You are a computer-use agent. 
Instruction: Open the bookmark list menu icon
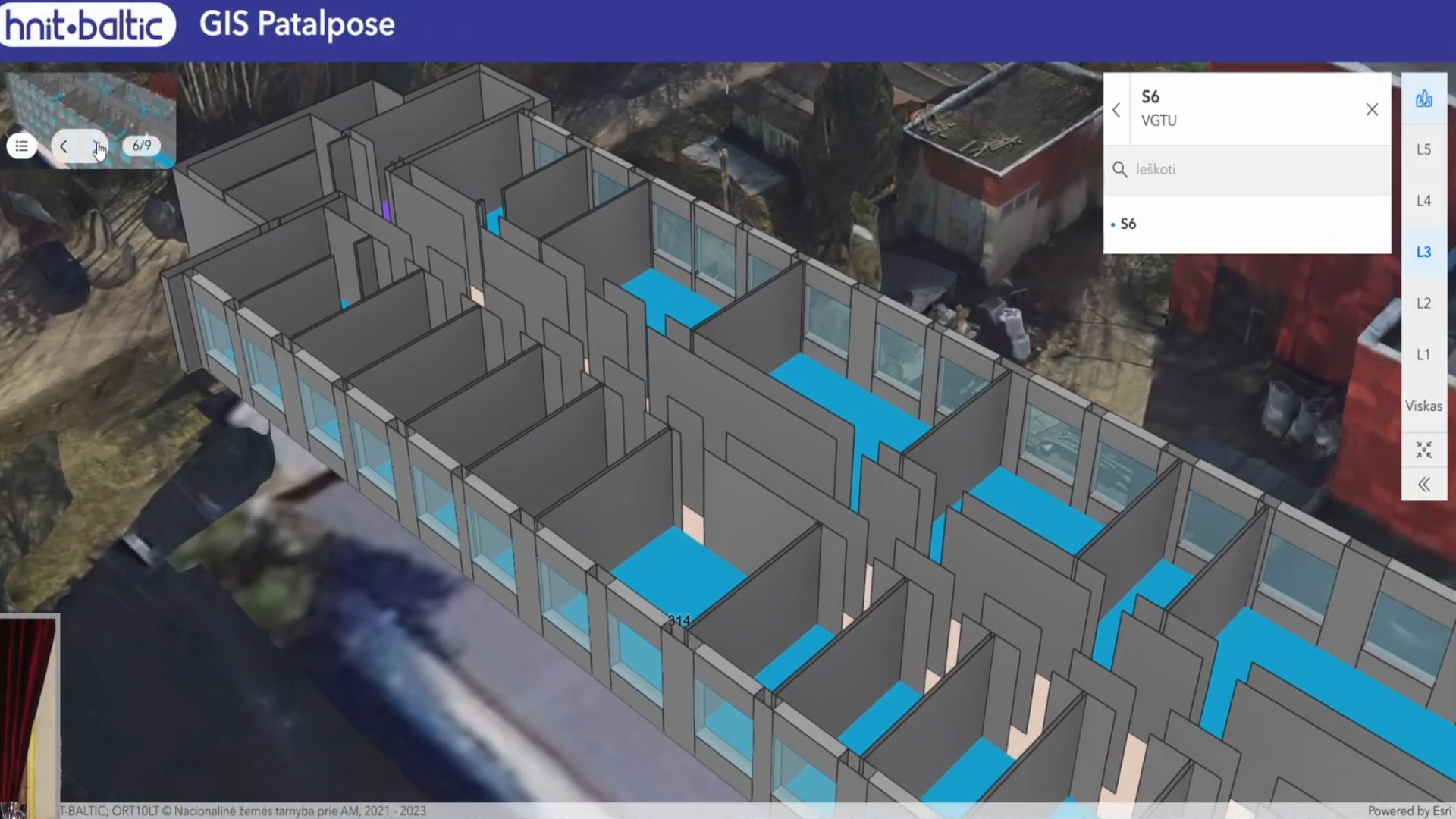click(x=21, y=146)
